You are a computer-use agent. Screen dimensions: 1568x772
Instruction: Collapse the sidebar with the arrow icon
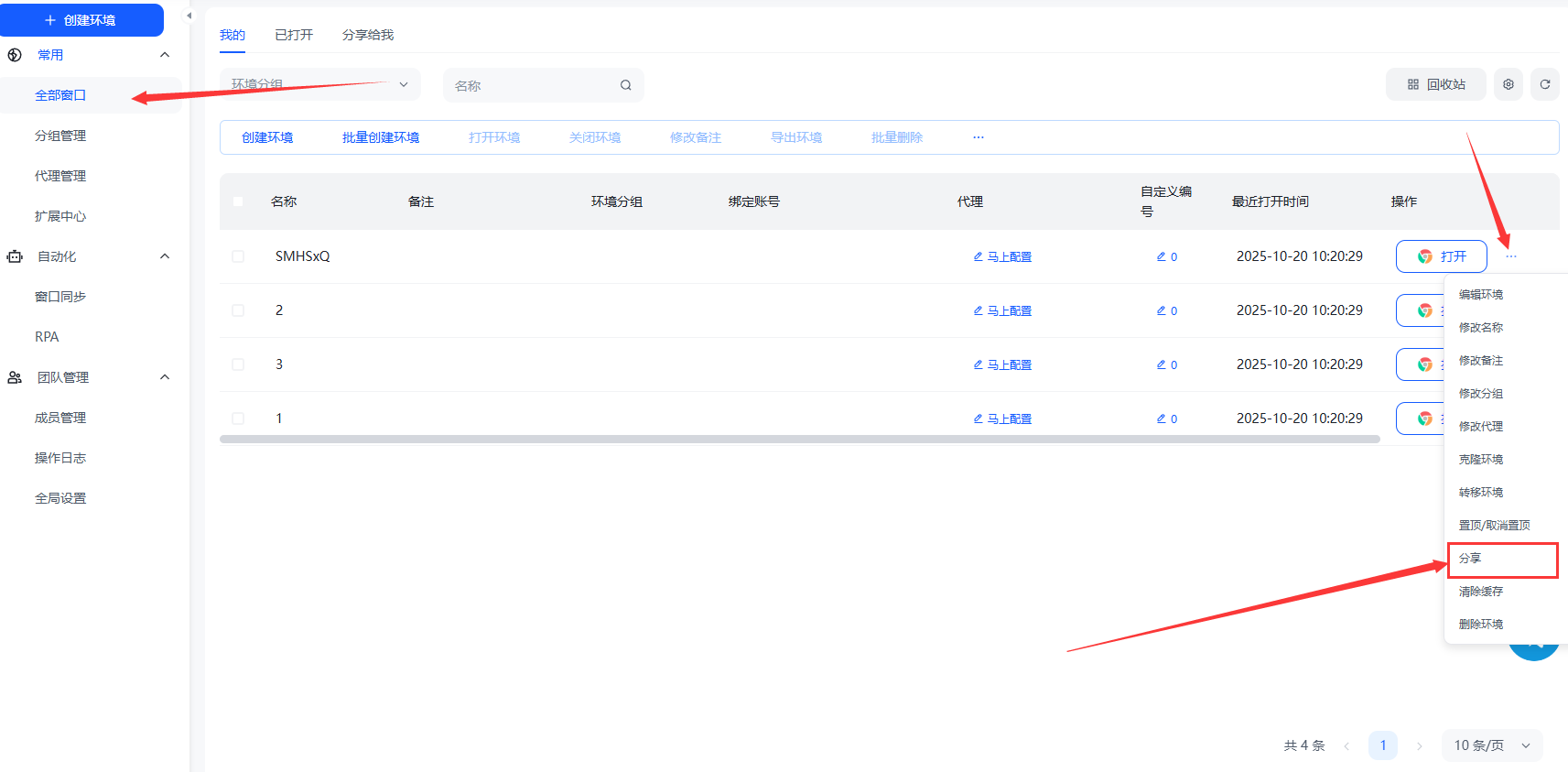pyautogui.click(x=189, y=16)
